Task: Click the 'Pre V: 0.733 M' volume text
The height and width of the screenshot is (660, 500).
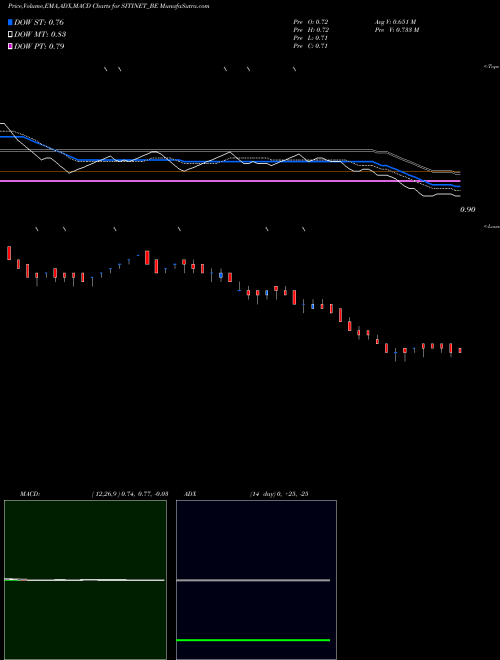Action: (x=397, y=30)
